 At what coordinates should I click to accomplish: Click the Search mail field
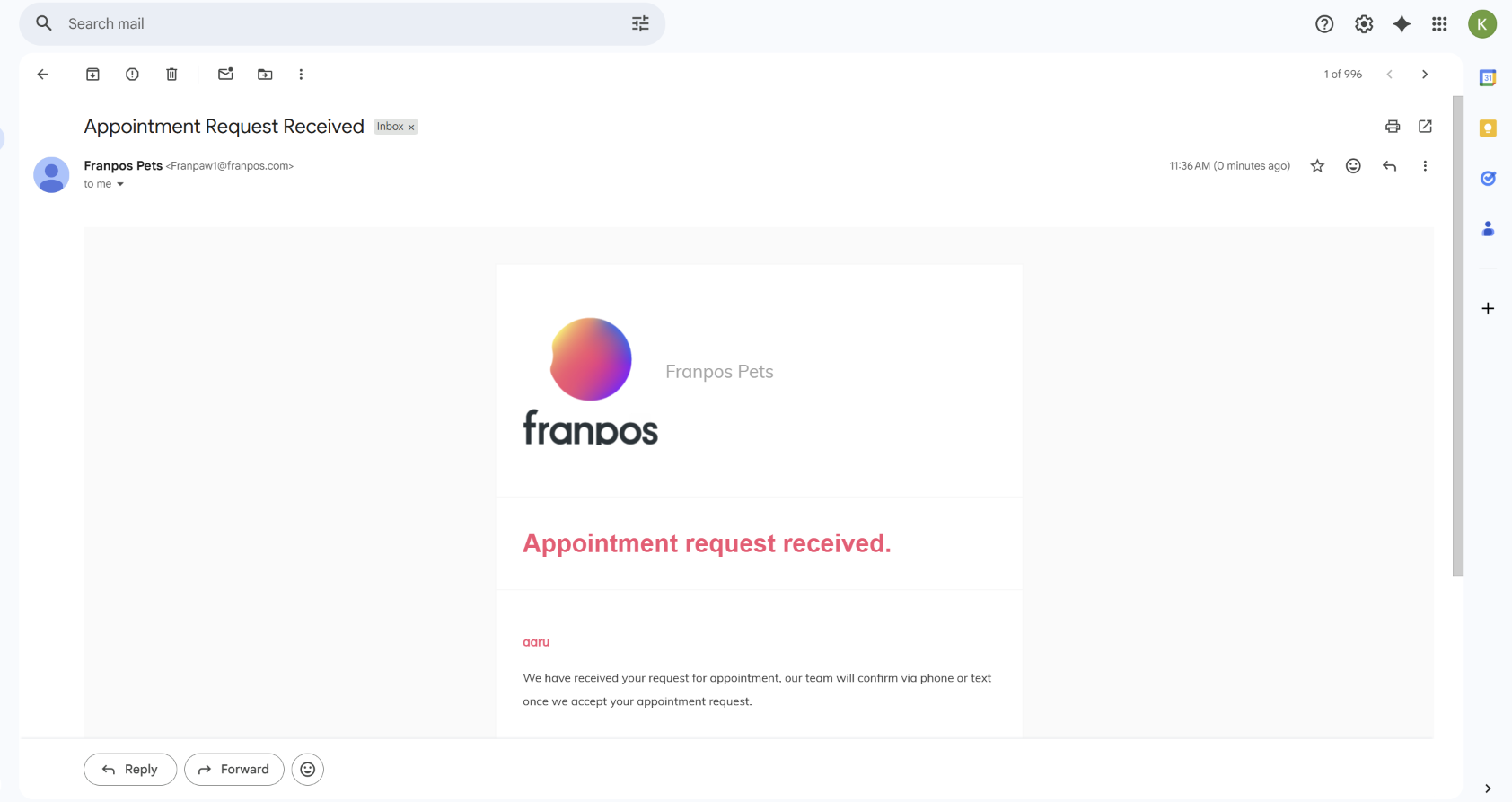(x=341, y=24)
